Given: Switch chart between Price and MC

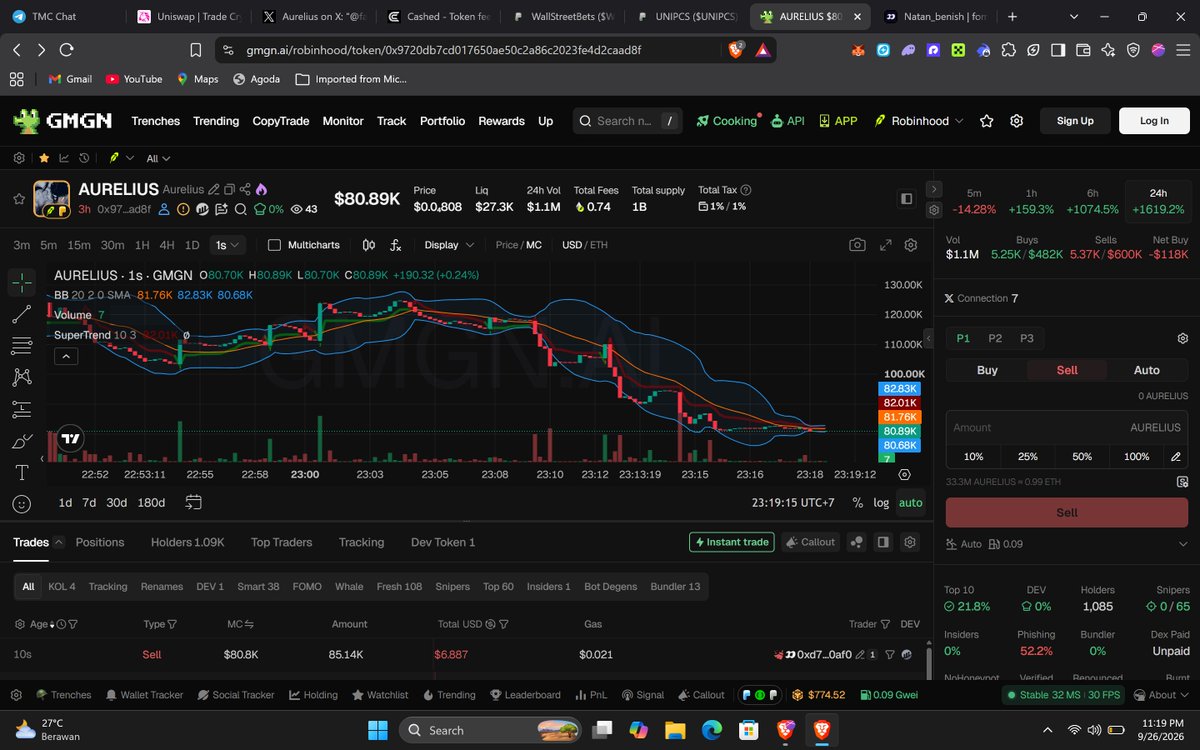Looking at the screenshot, I should pyautogui.click(x=518, y=245).
